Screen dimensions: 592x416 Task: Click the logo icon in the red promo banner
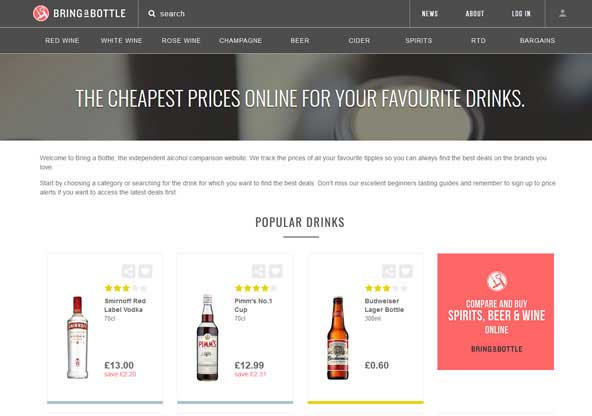(x=496, y=281)
